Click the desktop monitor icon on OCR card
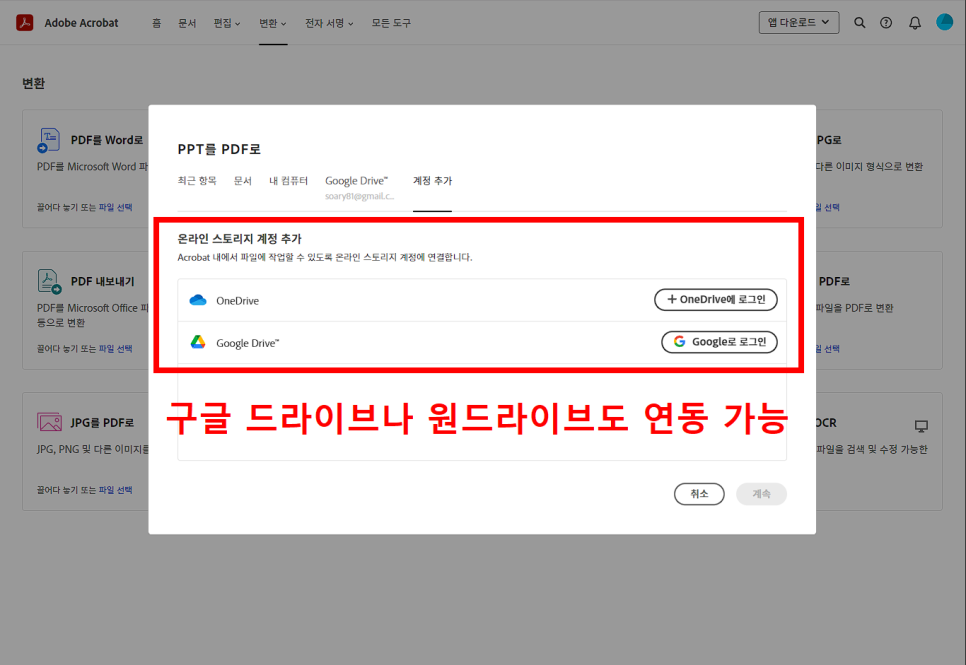 coord(921,426)
